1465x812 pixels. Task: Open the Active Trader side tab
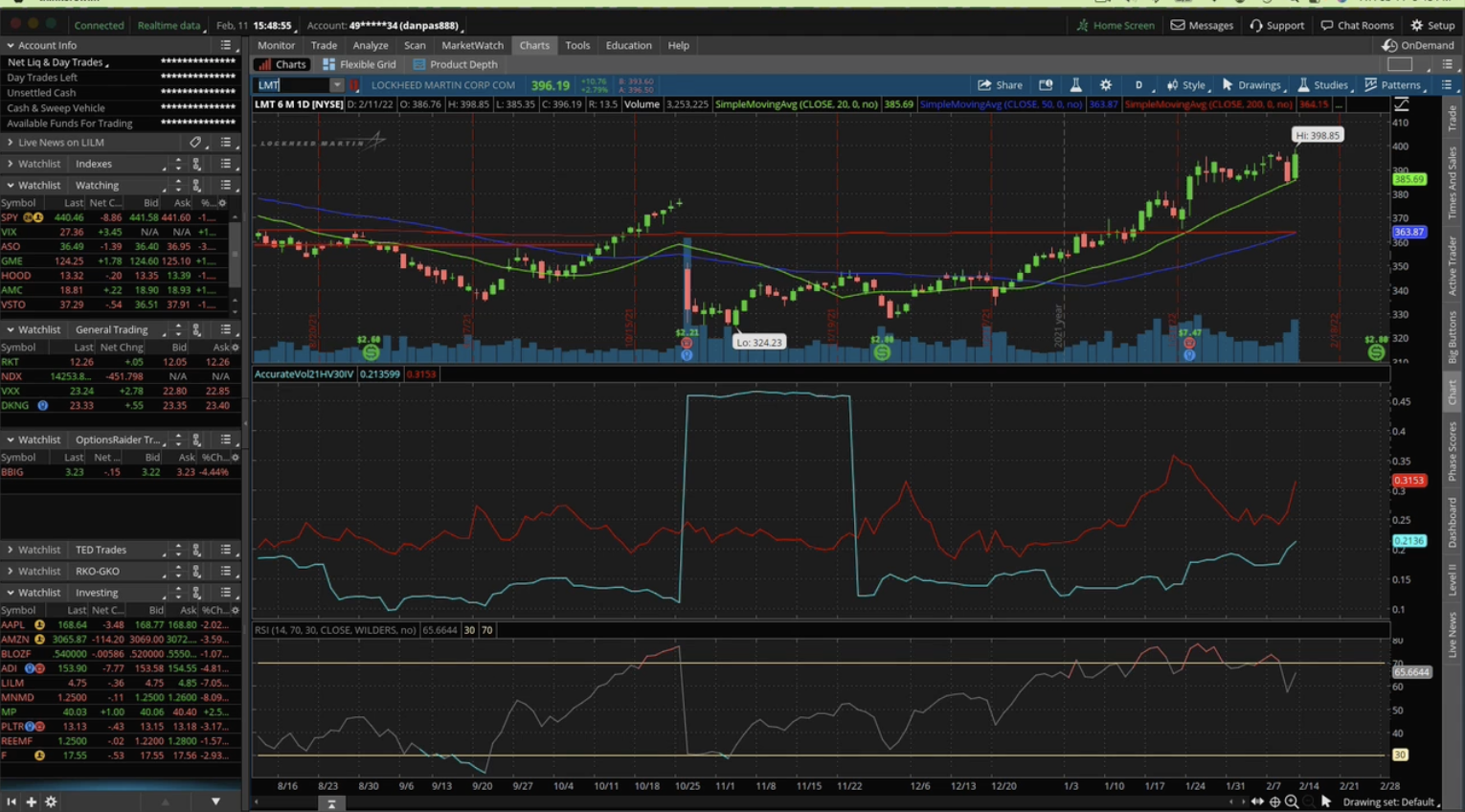click(1452, 265)
